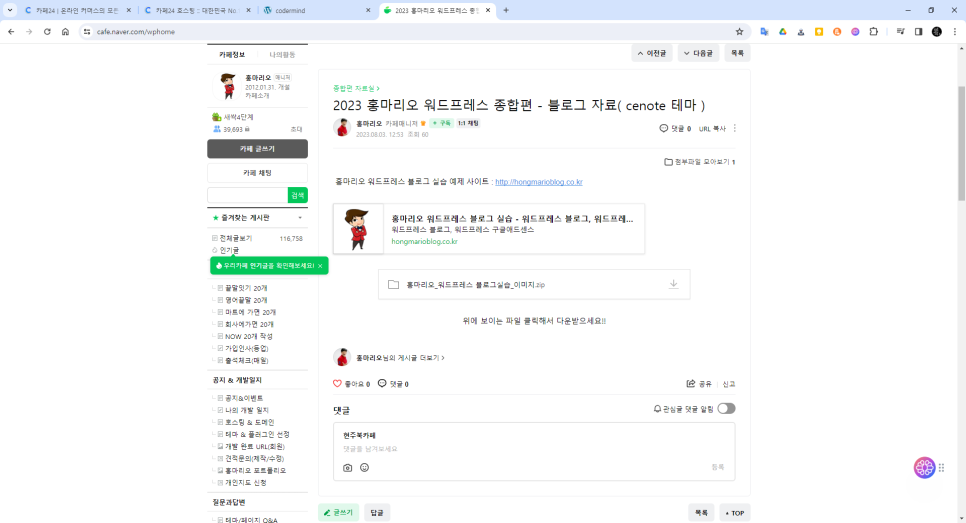Switch to the codermind browser tab

(316, 10)
